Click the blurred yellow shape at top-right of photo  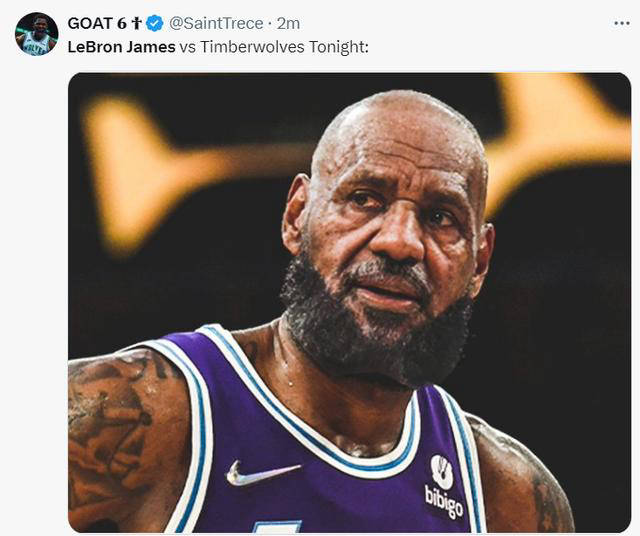pyautogui.click(x=560, y=130)
